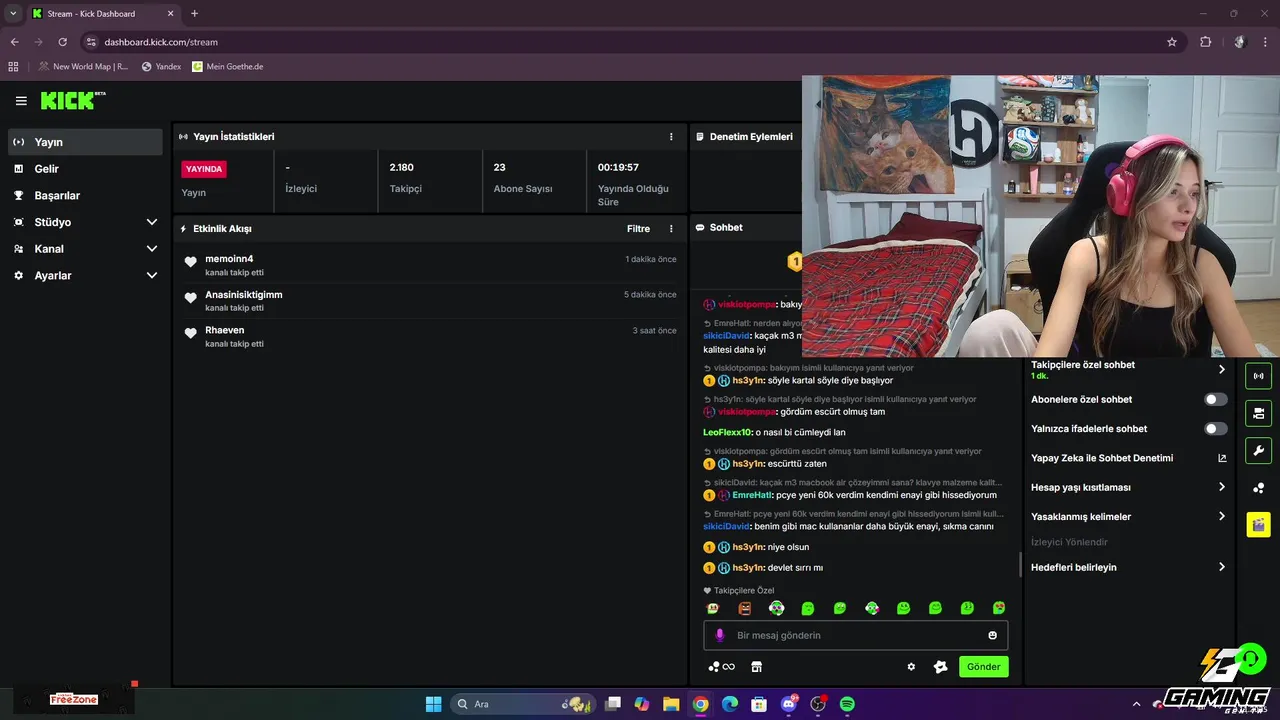
Task: Click the storage server icon in right rail
Action: click(x=1258, y=413)
